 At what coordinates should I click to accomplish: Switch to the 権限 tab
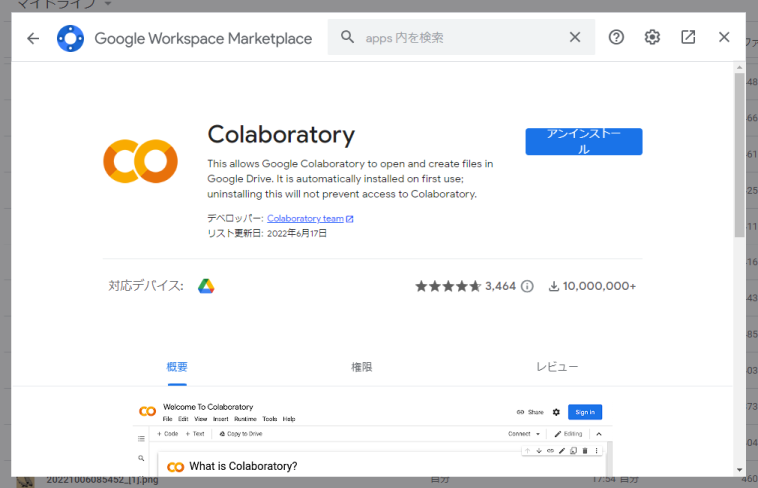tap(362, 367)
